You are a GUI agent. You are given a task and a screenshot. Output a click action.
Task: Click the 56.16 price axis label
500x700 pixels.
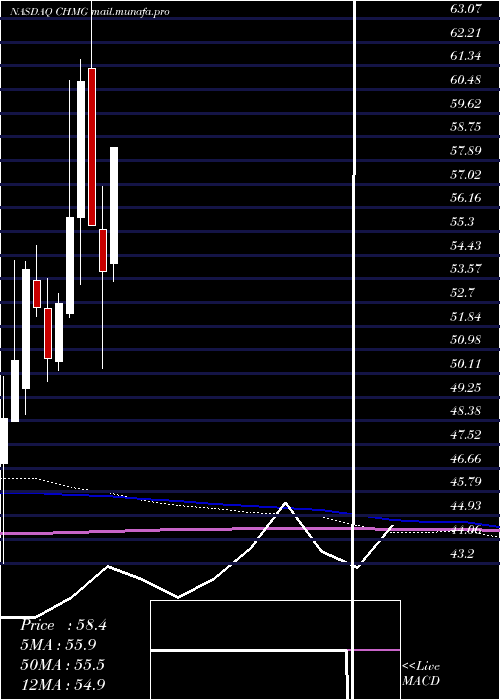click(466, 198)
